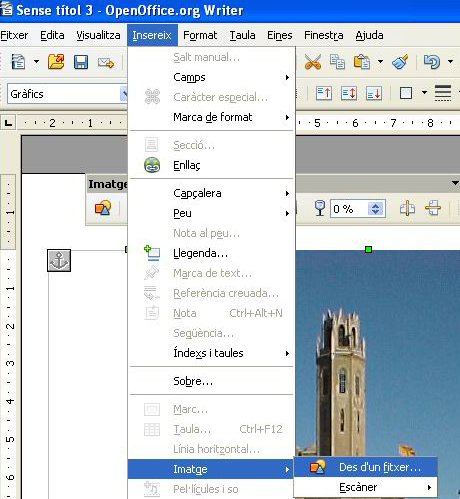Click the Borders icon
This screenshot has height=499, width=460.
click(406, 93)
